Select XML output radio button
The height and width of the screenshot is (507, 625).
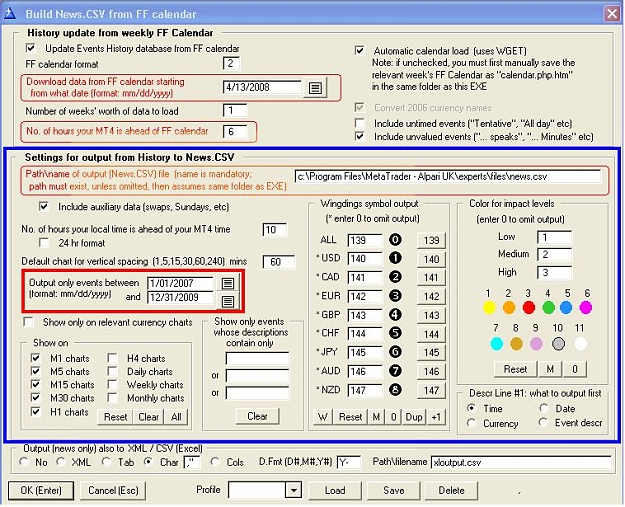[61, 462]
